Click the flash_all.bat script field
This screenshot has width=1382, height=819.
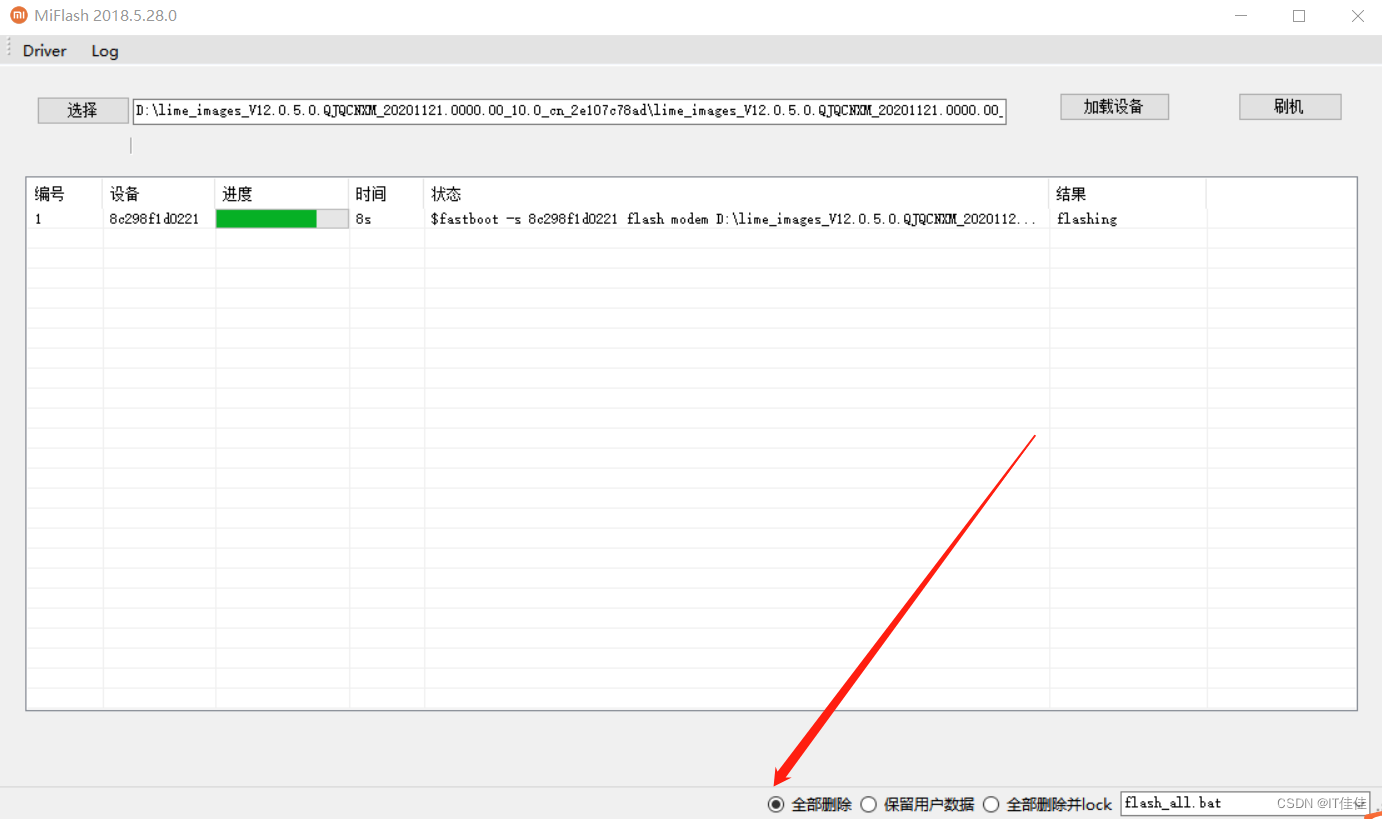click(x=1245, y=803)
